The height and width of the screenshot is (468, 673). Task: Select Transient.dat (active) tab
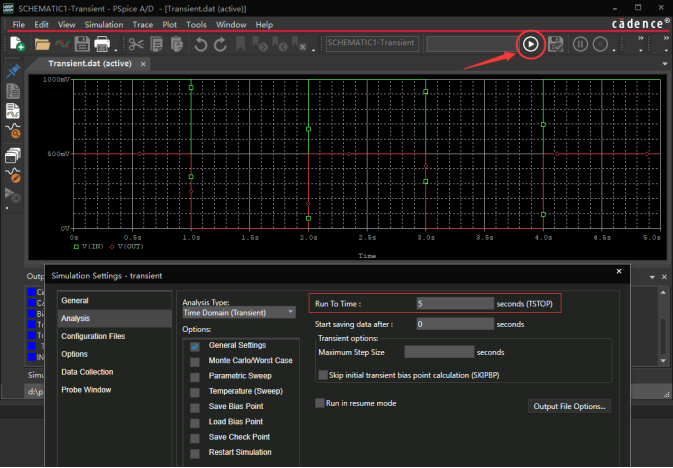point(90,64)
